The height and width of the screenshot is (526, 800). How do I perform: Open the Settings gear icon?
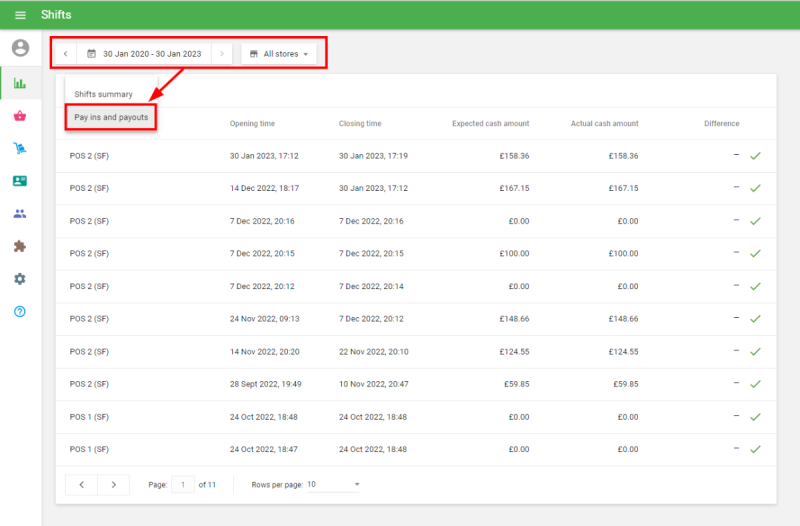20,279
